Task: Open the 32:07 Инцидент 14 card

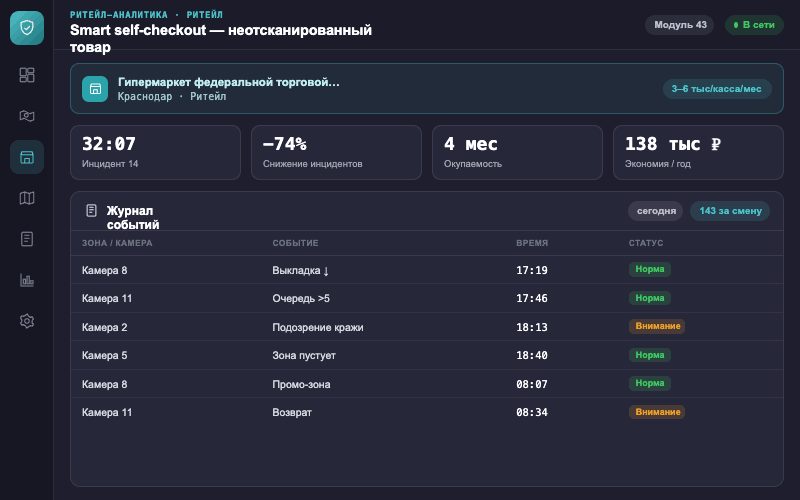Action: (155, 153)
